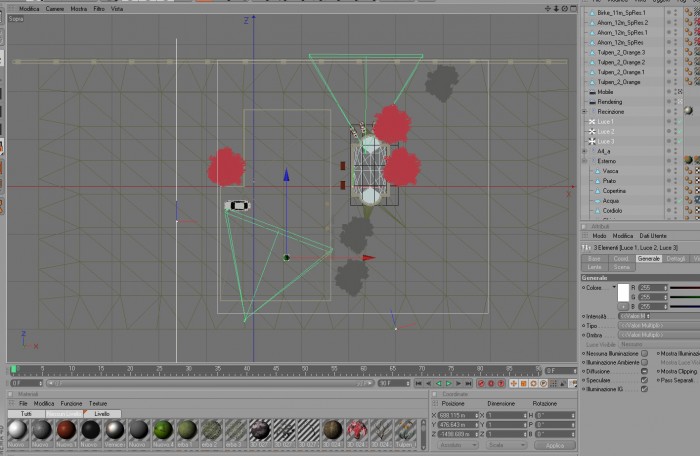The height and width of the screenshot is (456, 700).
Task: Toggle rotation keyframe recording icon
Action: 533,383
